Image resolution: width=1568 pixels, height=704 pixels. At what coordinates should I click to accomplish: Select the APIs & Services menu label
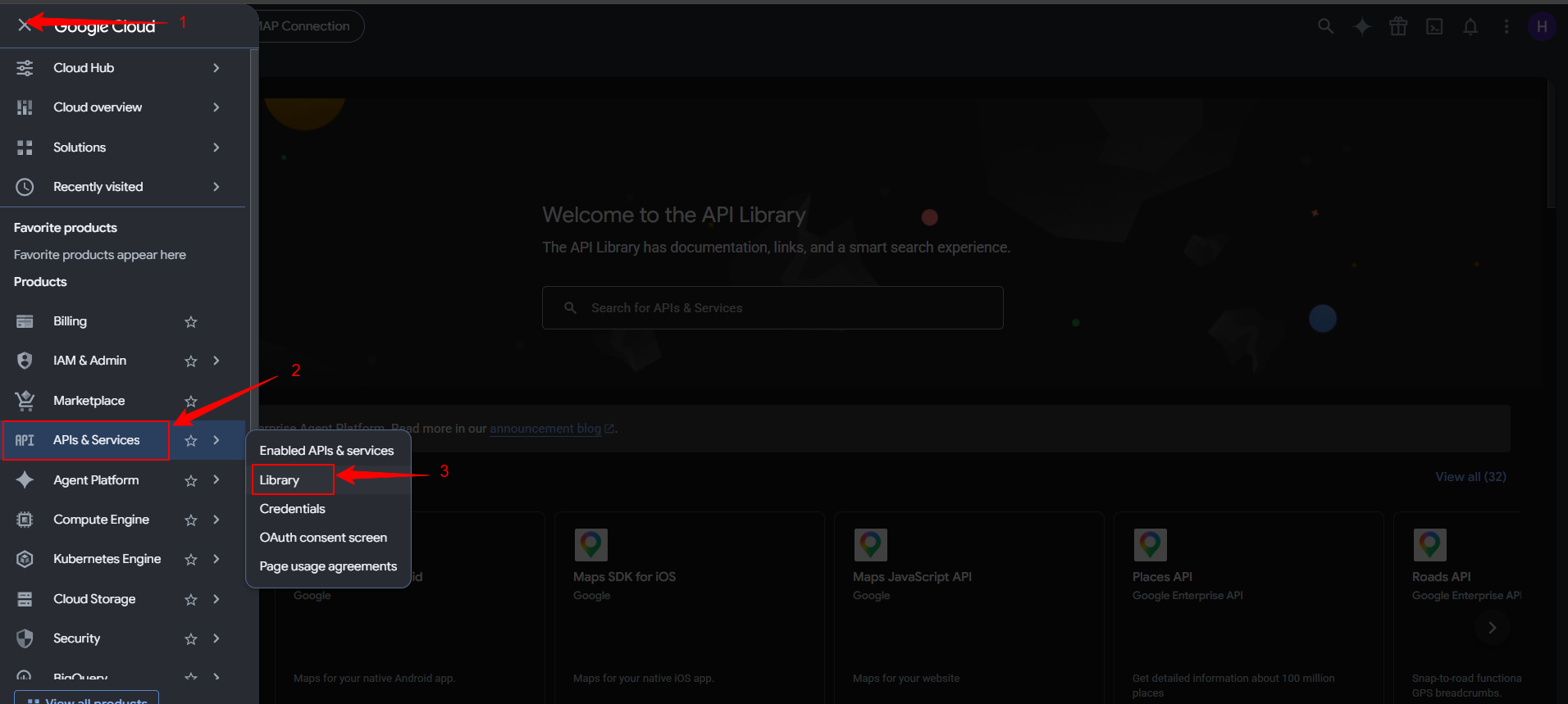(97, 440)
